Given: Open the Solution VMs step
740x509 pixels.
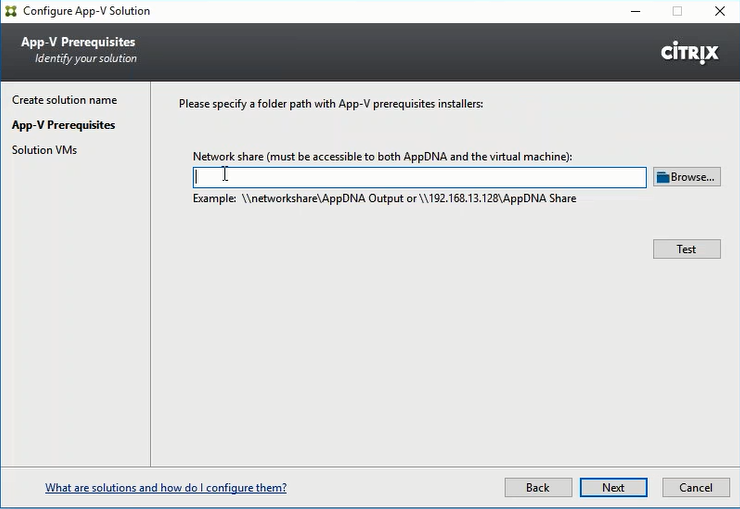Looking at the screenshot, I should point(44,150).
